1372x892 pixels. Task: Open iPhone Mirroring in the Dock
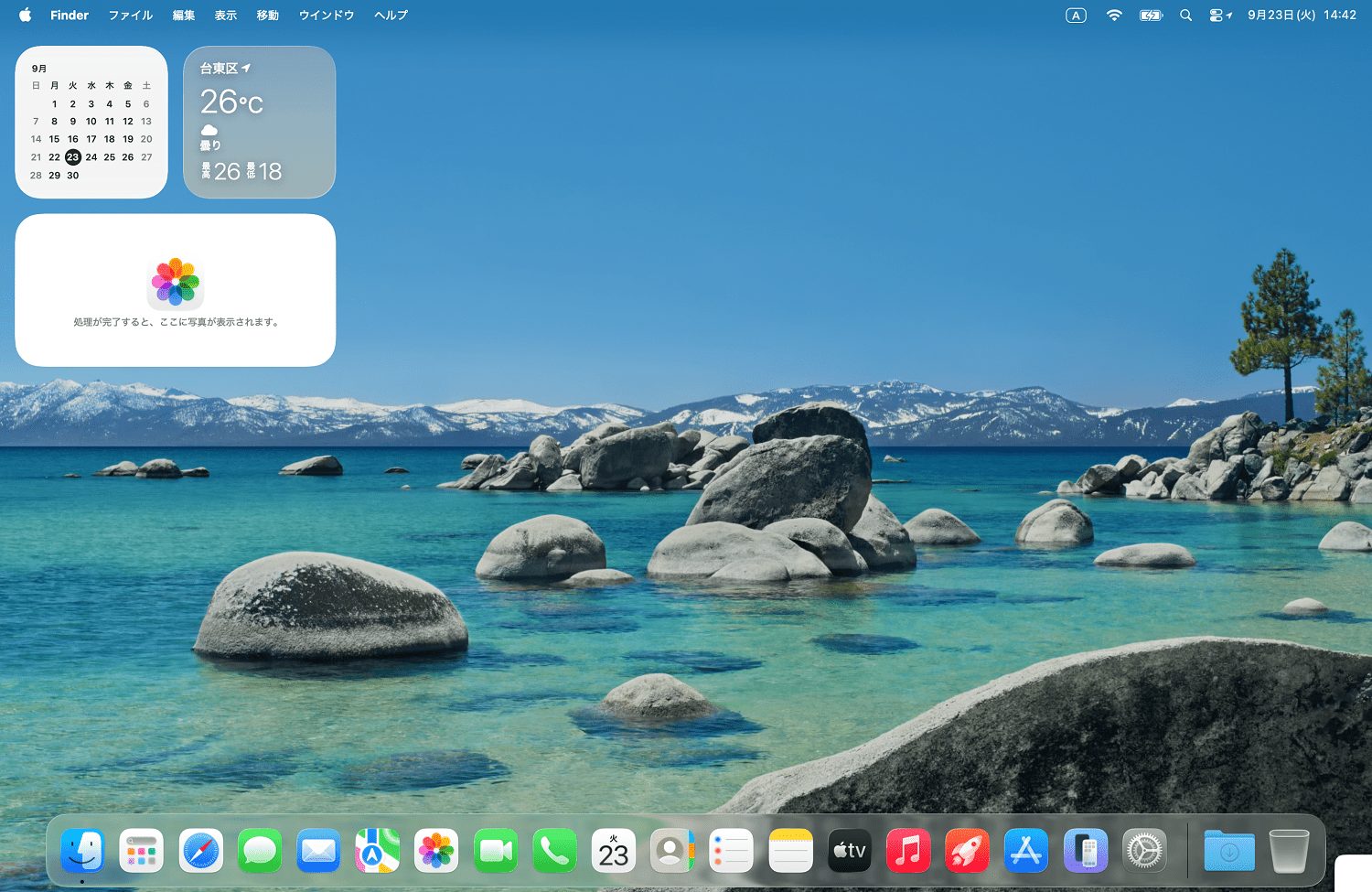[1085, 851]
